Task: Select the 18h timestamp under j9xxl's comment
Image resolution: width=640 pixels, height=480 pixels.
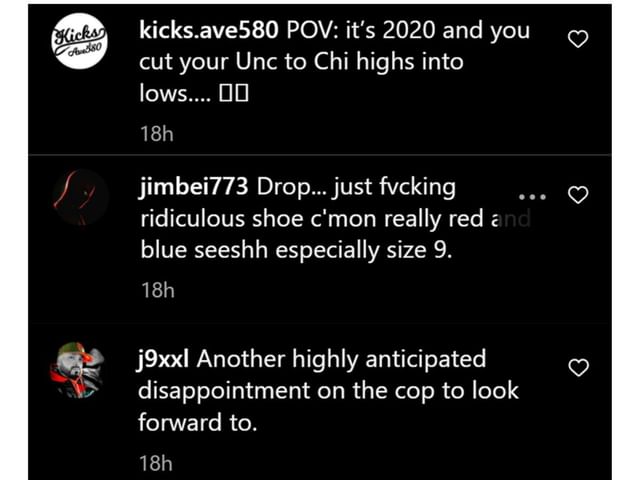Action: coord(156,463)
